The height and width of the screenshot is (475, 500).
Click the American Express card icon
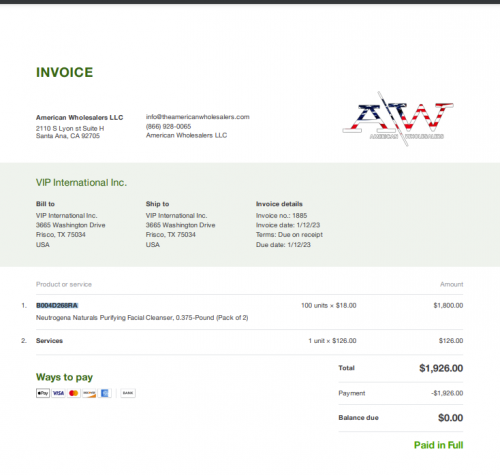[x=104, y=393]
